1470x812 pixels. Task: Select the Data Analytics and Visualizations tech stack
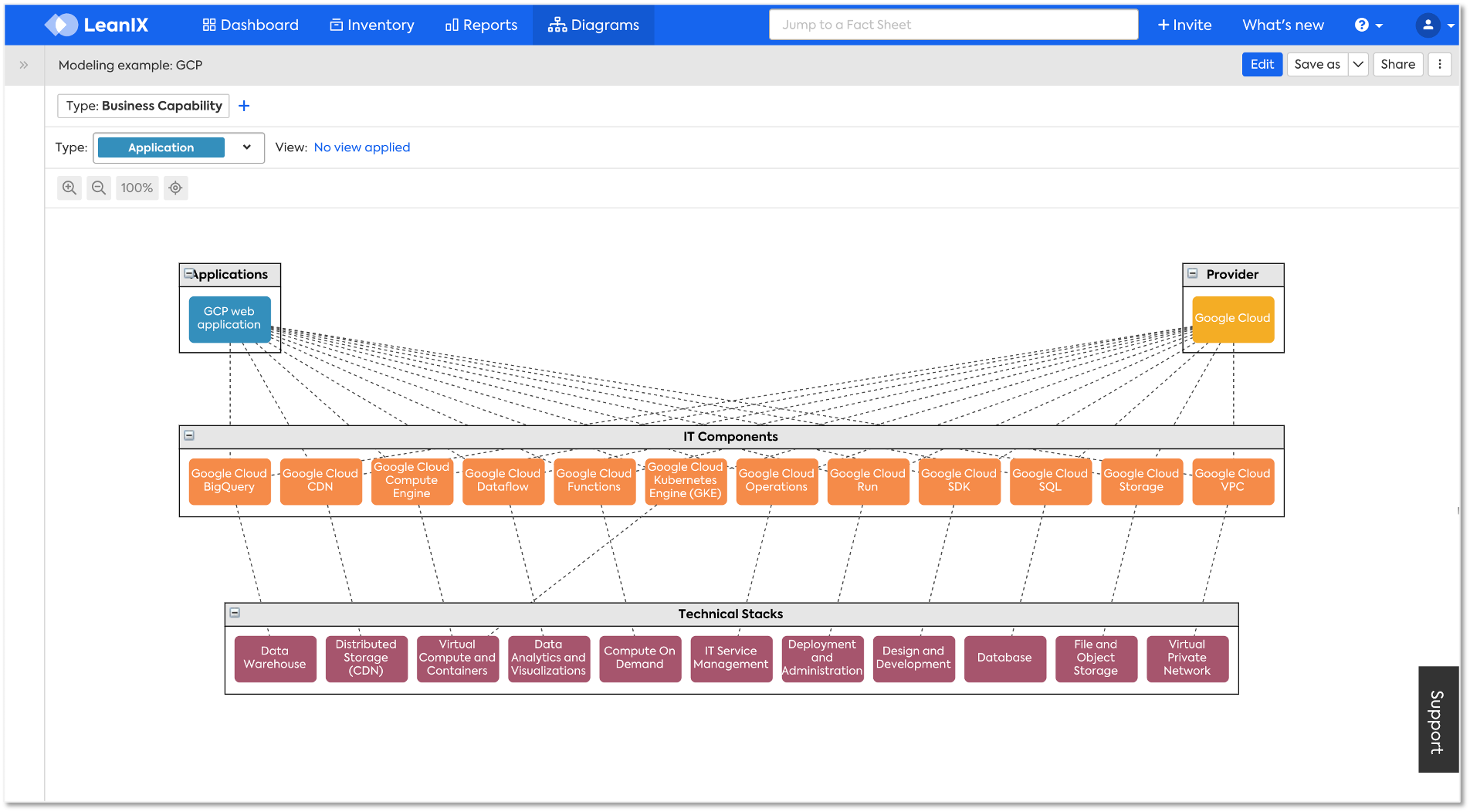tap(548, 658)
